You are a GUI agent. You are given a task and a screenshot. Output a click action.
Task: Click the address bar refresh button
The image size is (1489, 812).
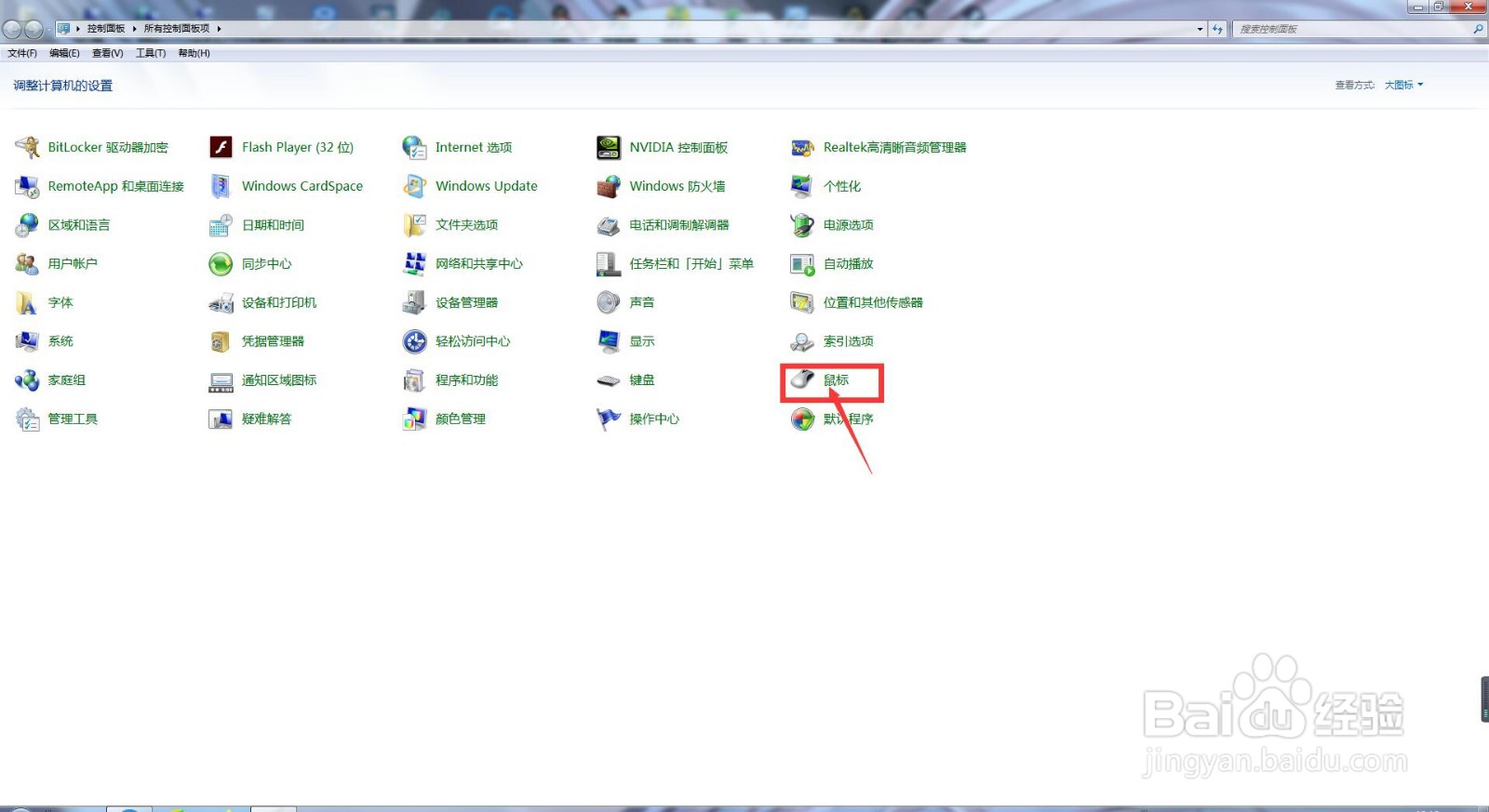coord(1217,29)
